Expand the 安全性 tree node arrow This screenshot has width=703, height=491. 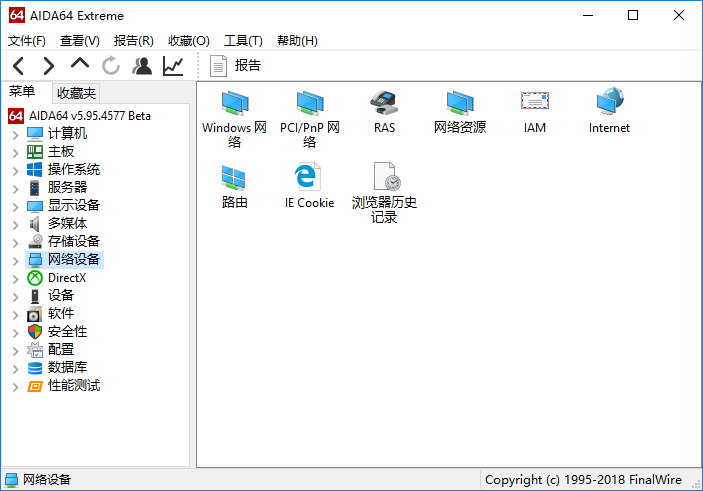(x=16, y=333)
